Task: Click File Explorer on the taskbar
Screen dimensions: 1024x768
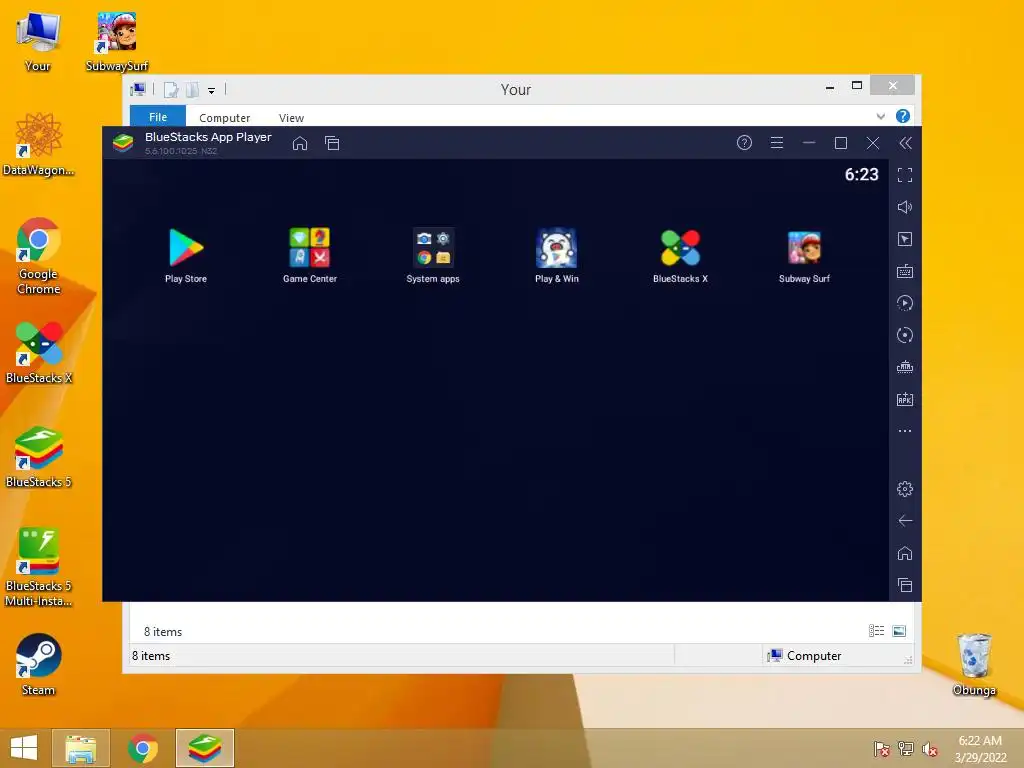Action: click(x=81, y=748)
